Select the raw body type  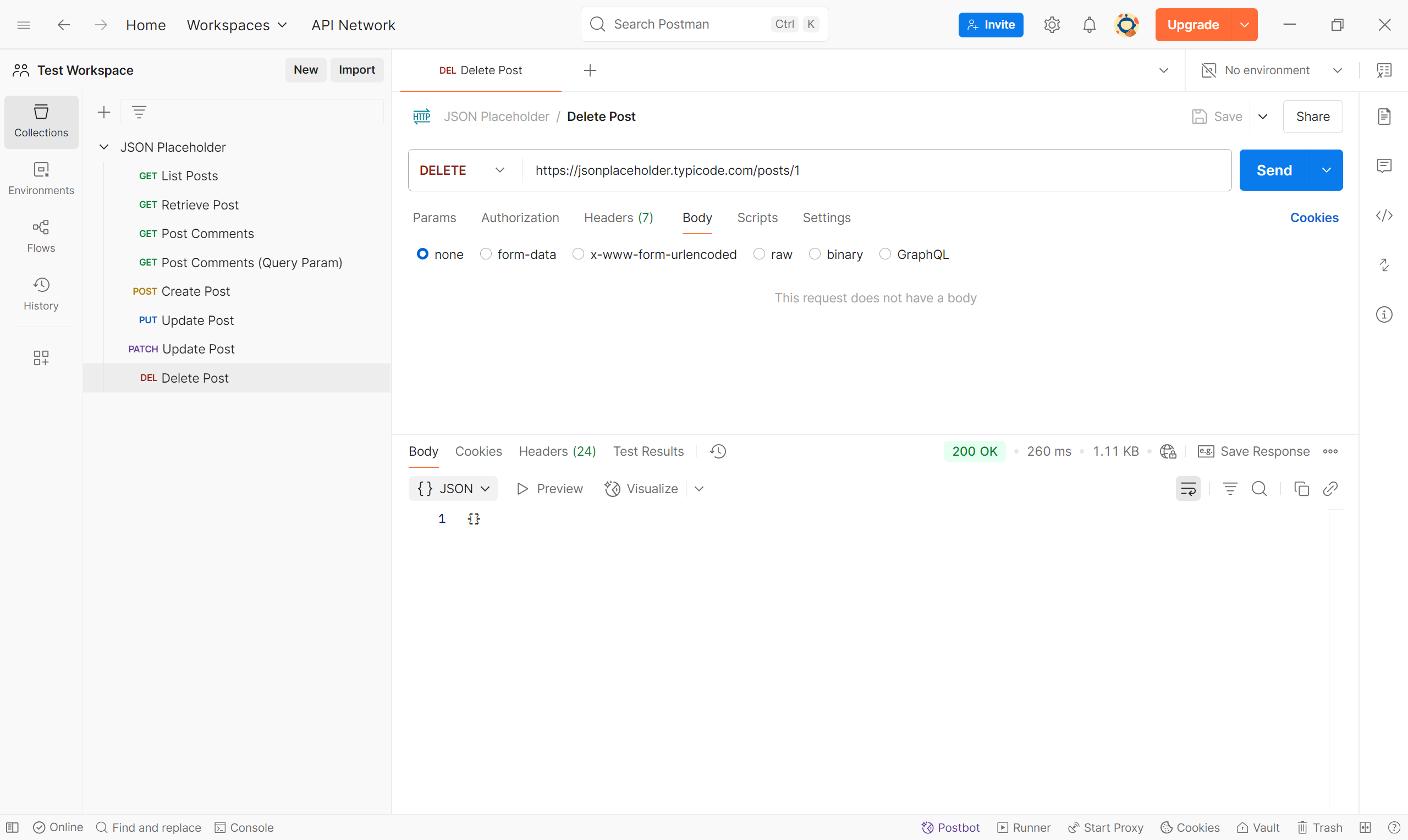(759, 254)
